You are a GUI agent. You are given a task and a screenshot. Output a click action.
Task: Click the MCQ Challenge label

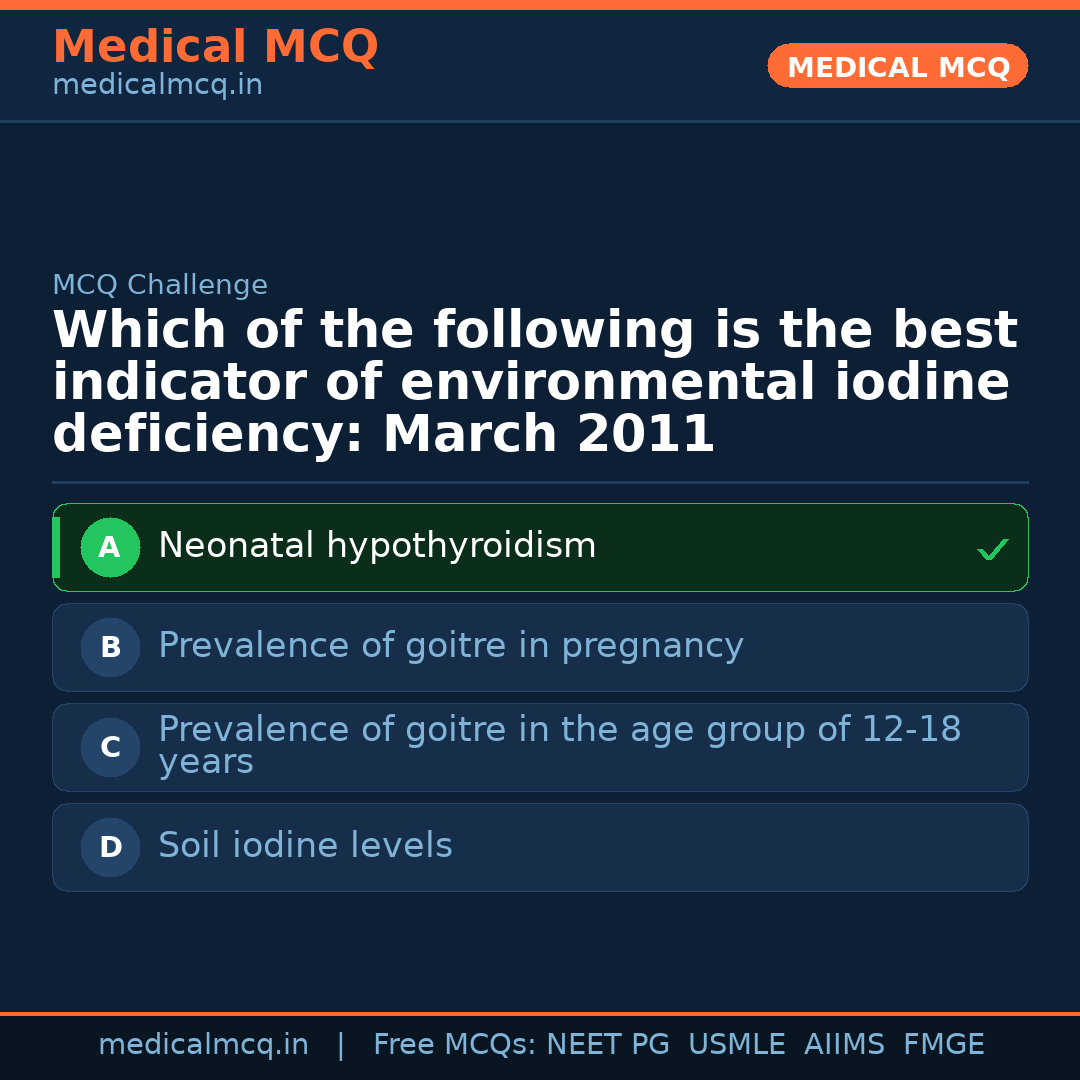[160, 286]
